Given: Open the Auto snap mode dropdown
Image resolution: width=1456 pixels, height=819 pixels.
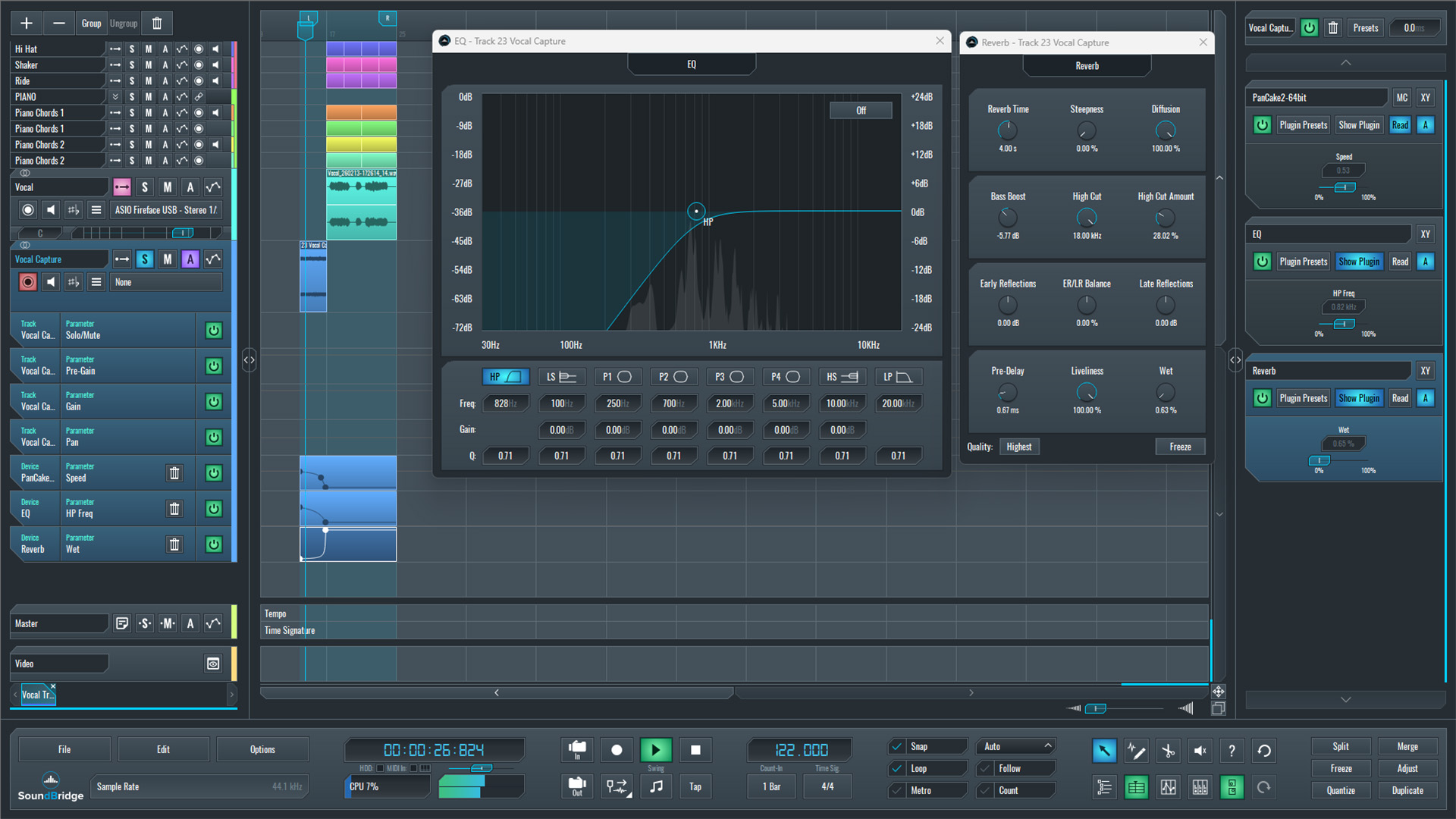Looking at the screenshot, I should tap(1016, 746).
